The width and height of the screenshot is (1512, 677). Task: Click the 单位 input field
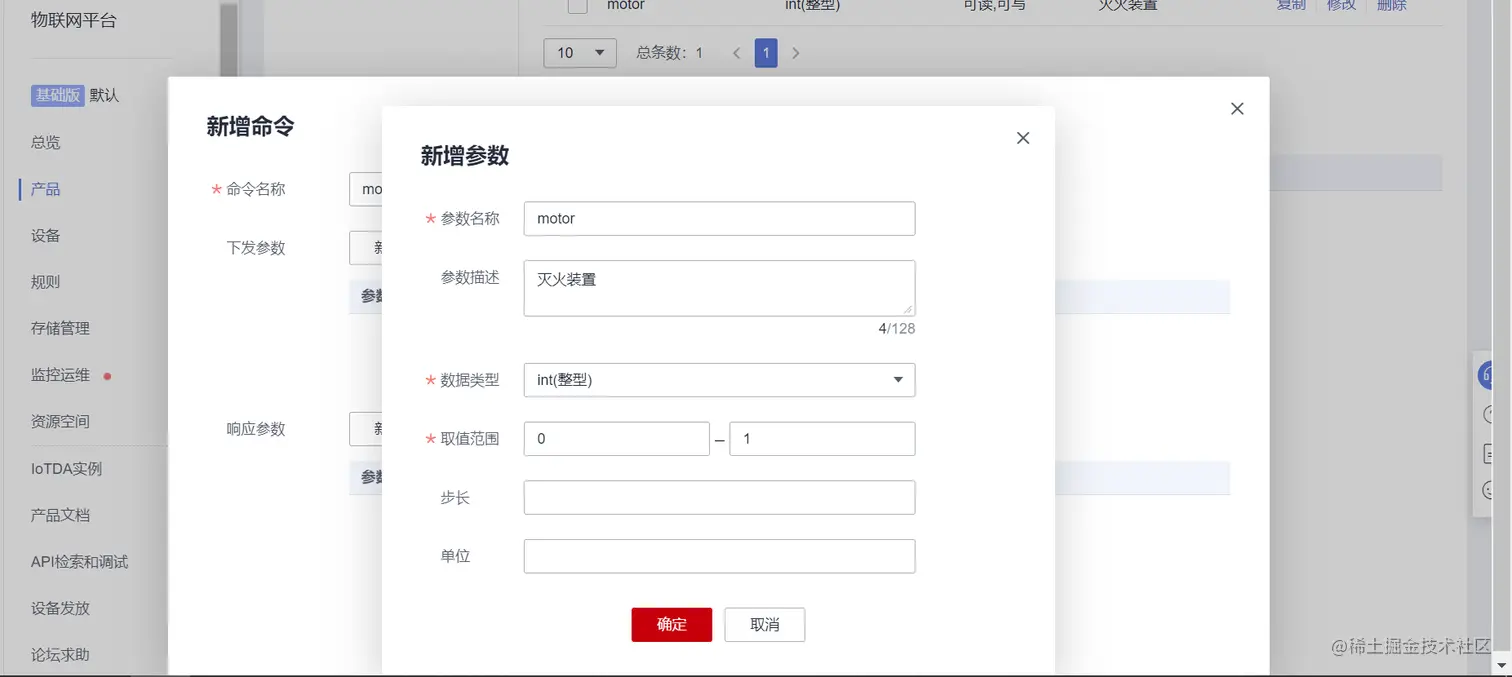[719, 556]
